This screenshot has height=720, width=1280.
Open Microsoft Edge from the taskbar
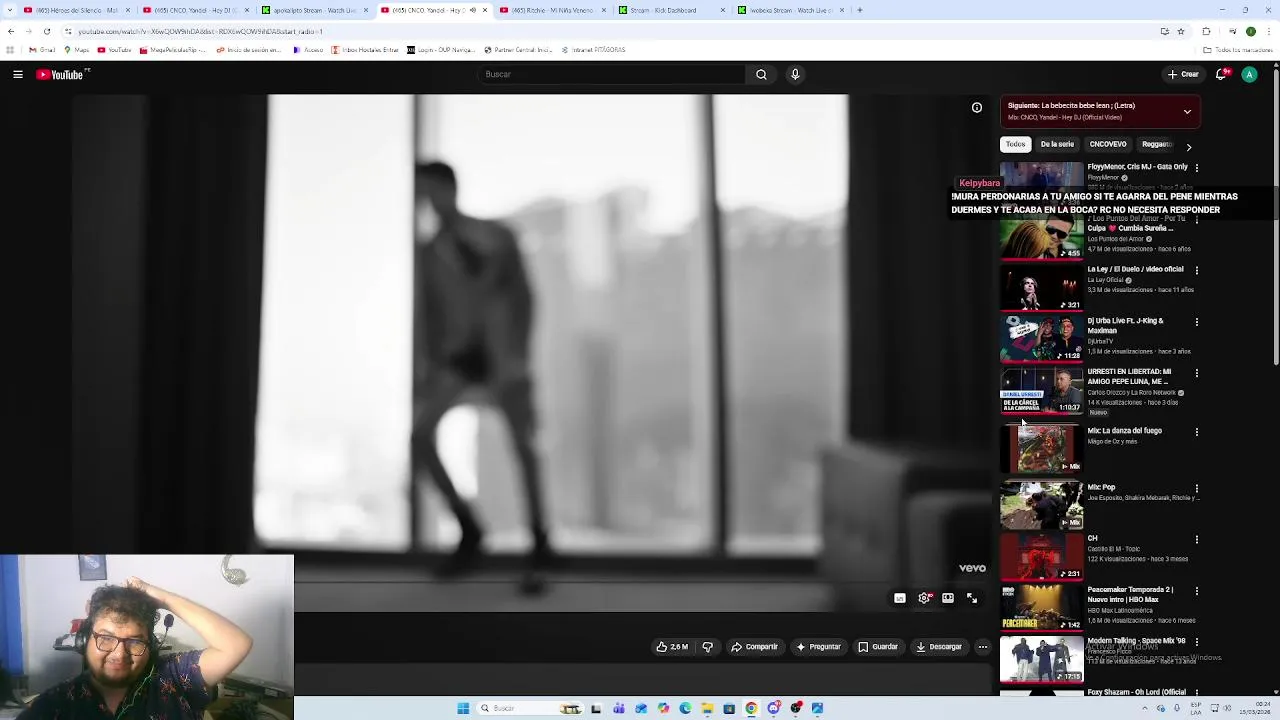(685, 708)
